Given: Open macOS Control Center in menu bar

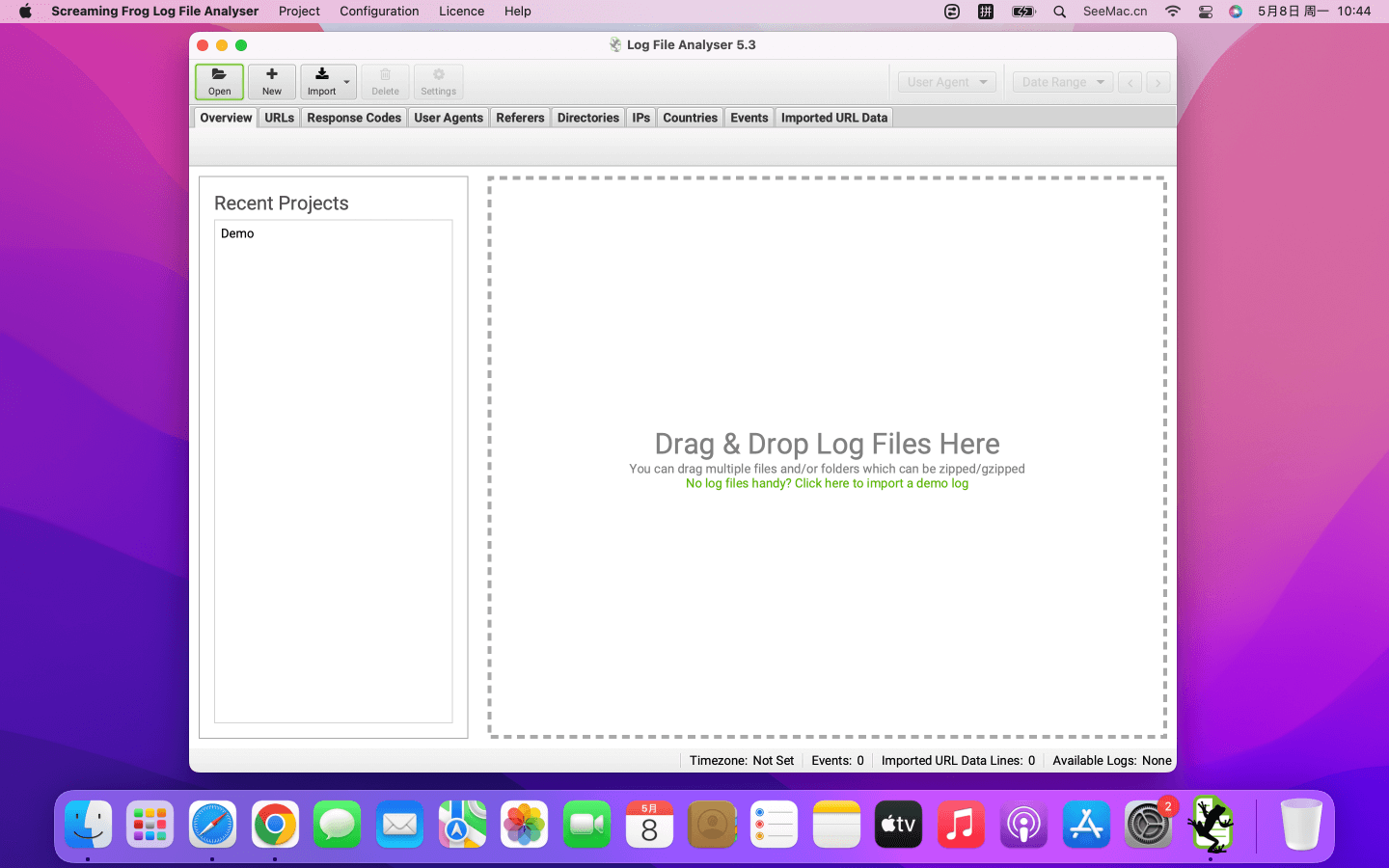Looking at the screenshot, I should (1206, 12).
